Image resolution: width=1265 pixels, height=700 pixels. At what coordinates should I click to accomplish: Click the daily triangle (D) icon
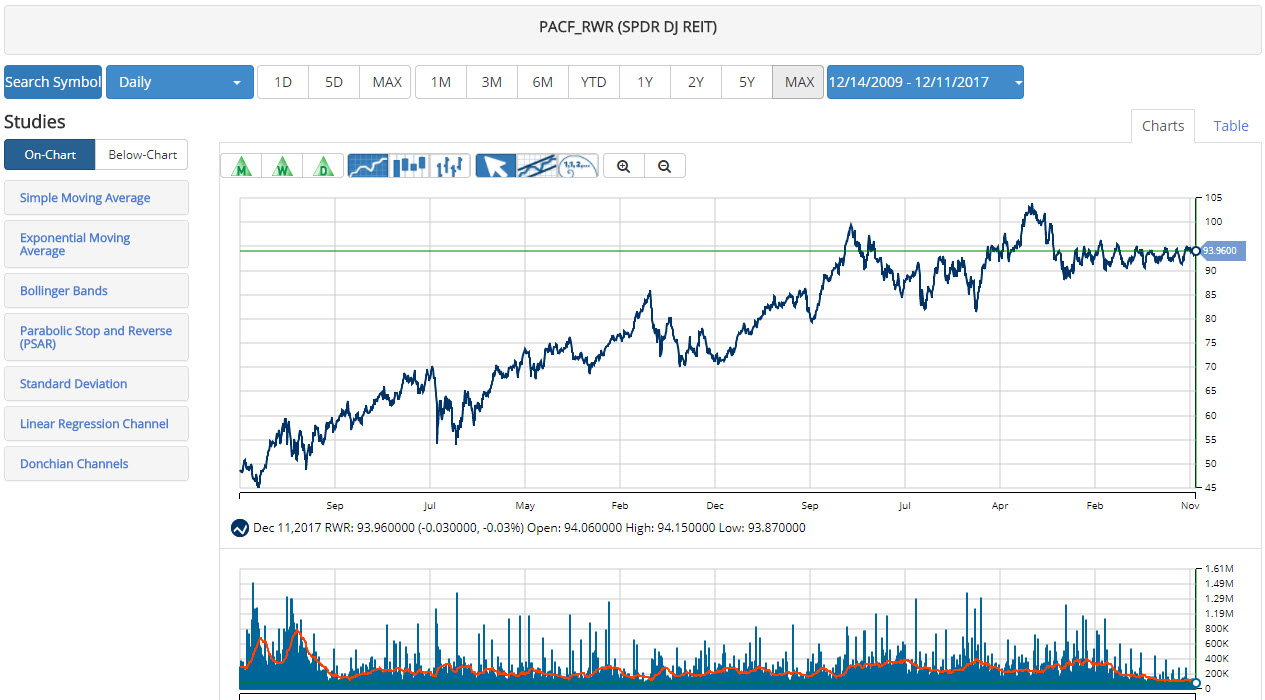[x=323, y=166]
